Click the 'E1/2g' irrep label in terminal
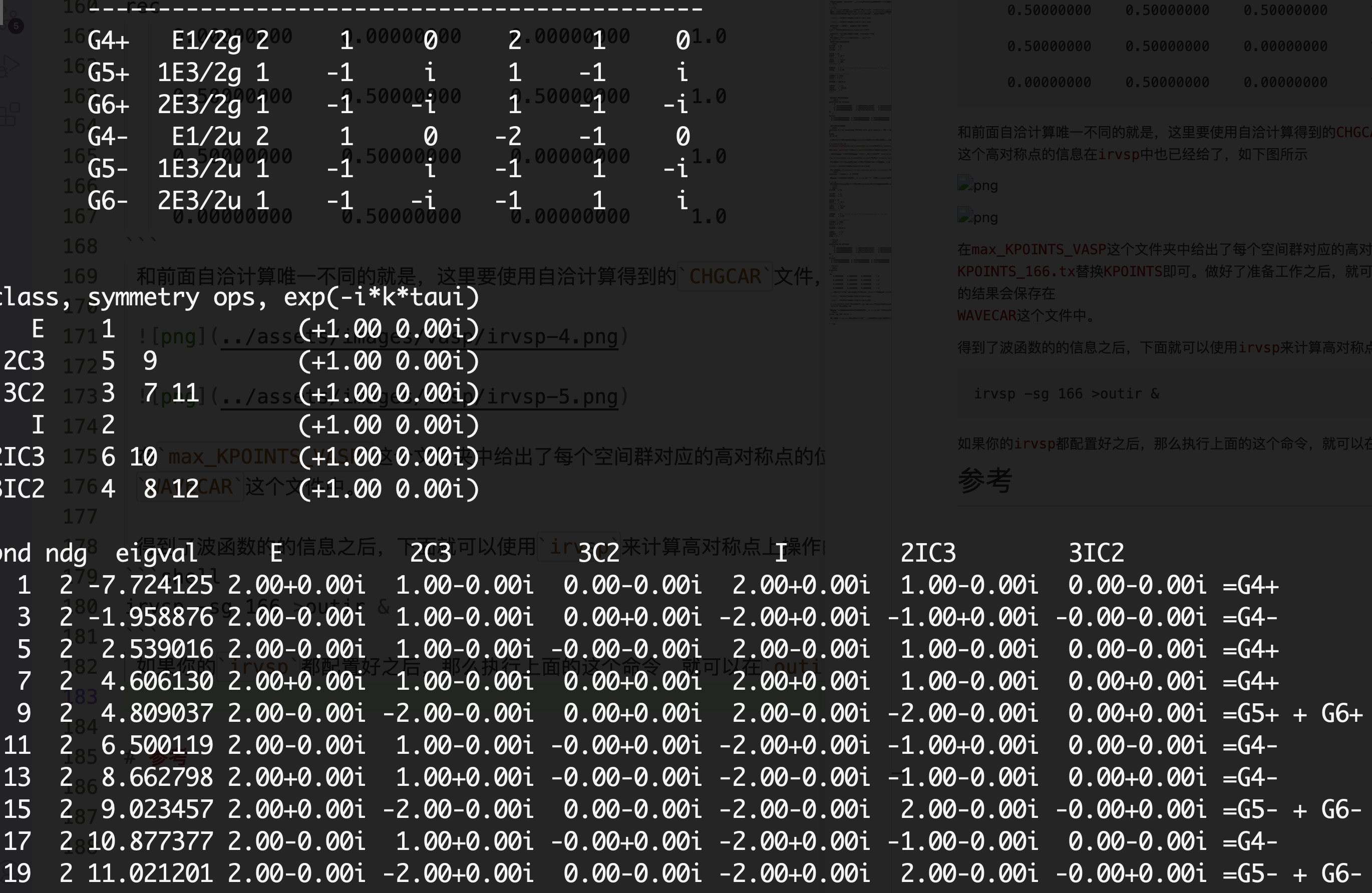Image resolution: width=1372 pixels, height=893 pixels. point(206,42)
